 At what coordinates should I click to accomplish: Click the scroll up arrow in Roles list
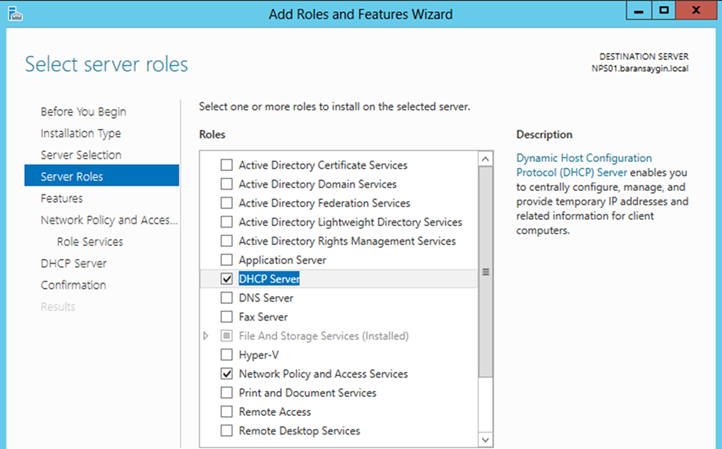click(x=485, y=159)
